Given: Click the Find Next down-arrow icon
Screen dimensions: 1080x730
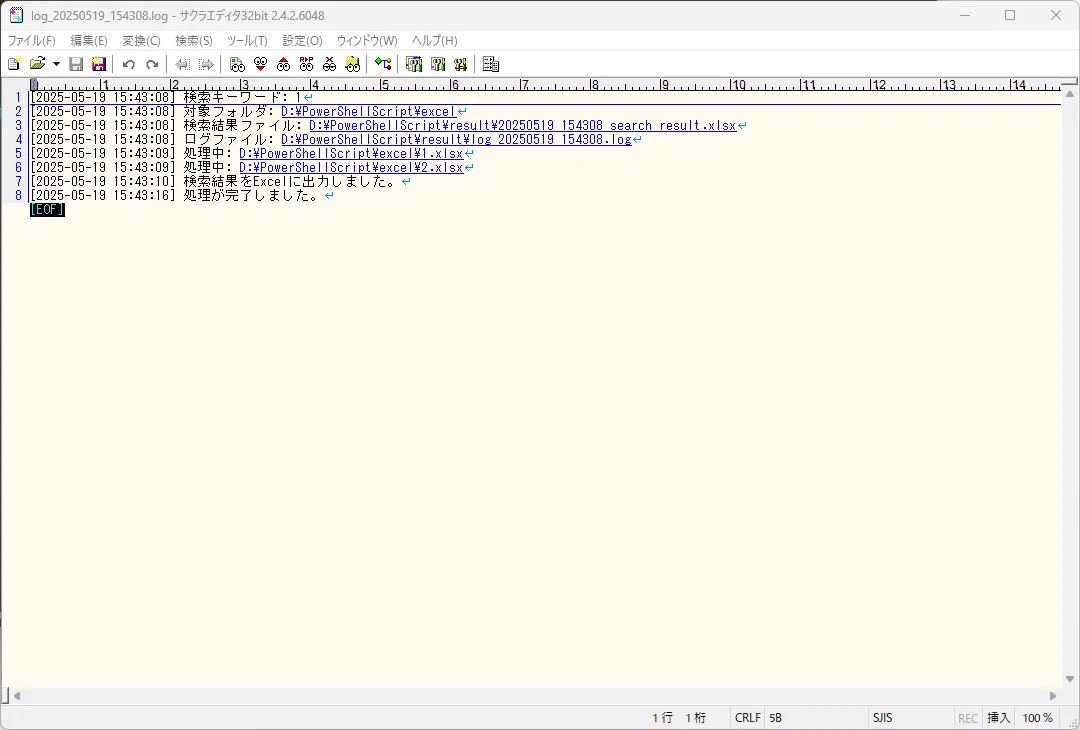Looking at the screenshot, I should pyautogui.click(x=260, y=64).
